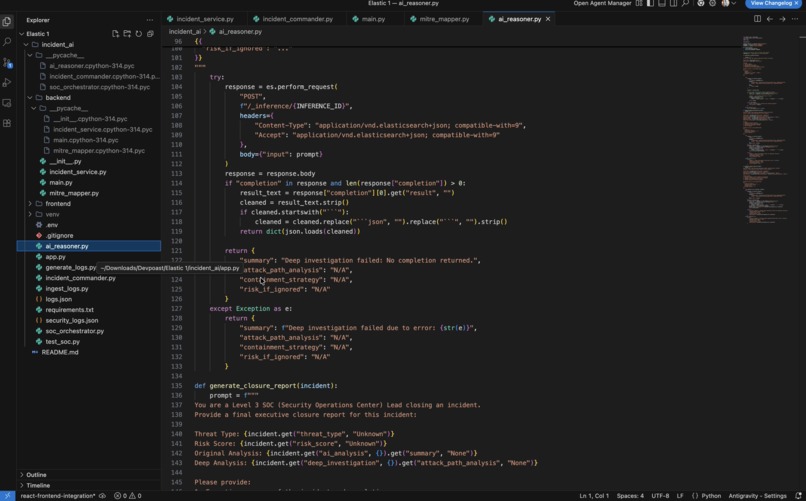
Task: Click the New File icon in Explorer
Action: tap(115, 33)
